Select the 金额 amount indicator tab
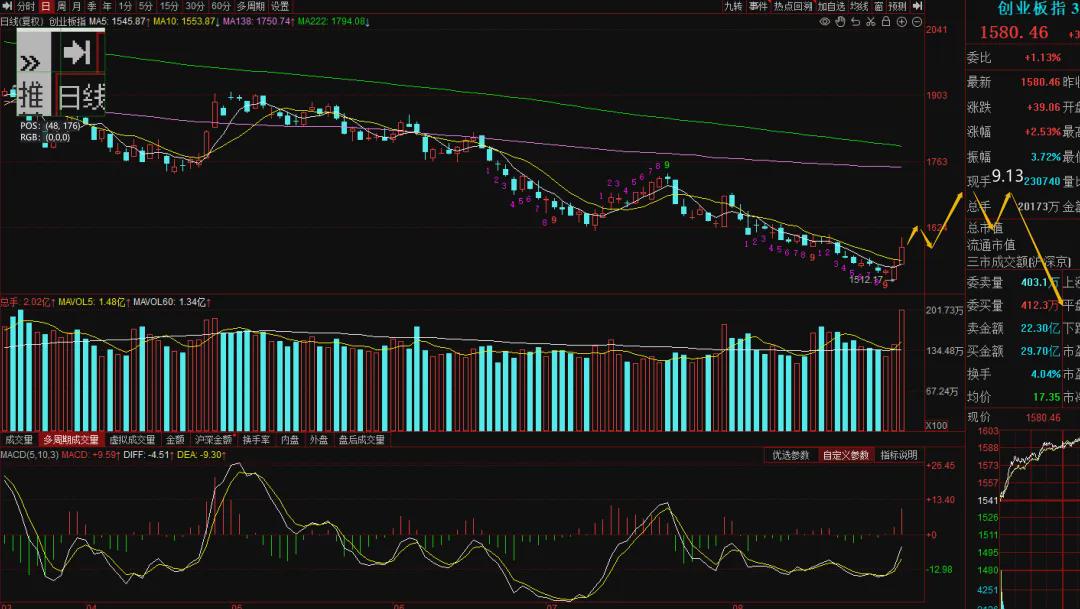The height and width of the screenshot is (609, 1080). pos(175,440)
